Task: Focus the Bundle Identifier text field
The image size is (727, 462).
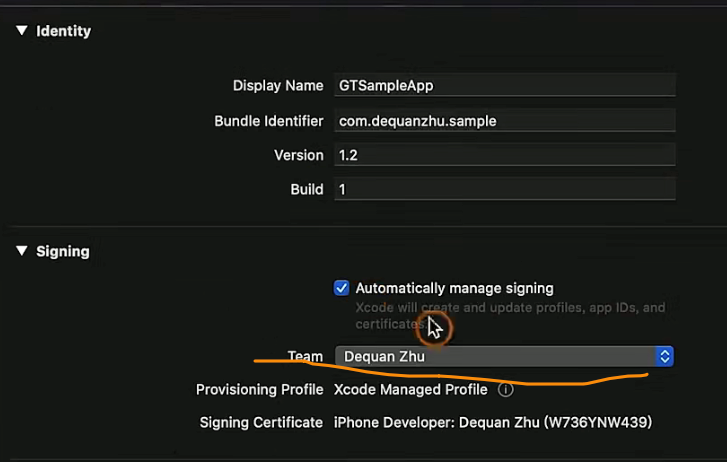Action: (505, 121)
